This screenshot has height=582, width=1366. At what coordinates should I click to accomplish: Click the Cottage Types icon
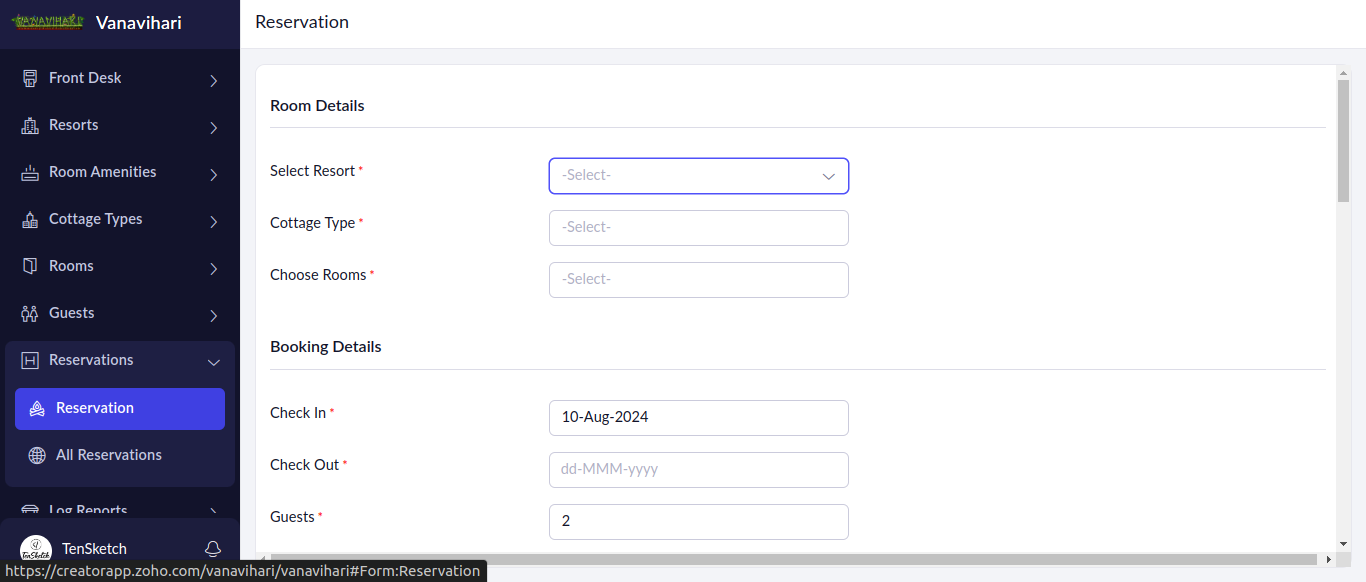(x=30, y=219)
